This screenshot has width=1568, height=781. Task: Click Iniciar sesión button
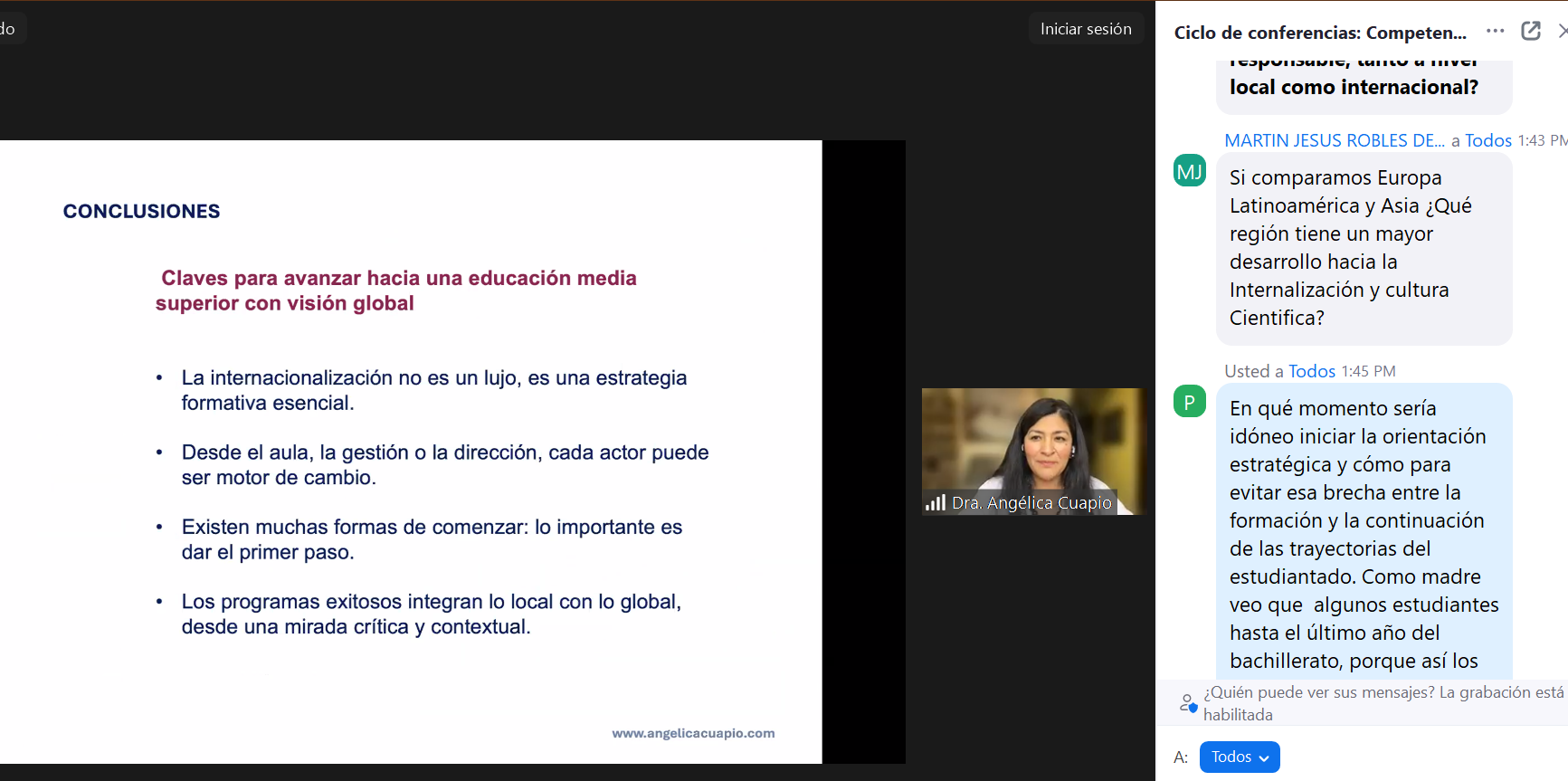(1085, 29)
